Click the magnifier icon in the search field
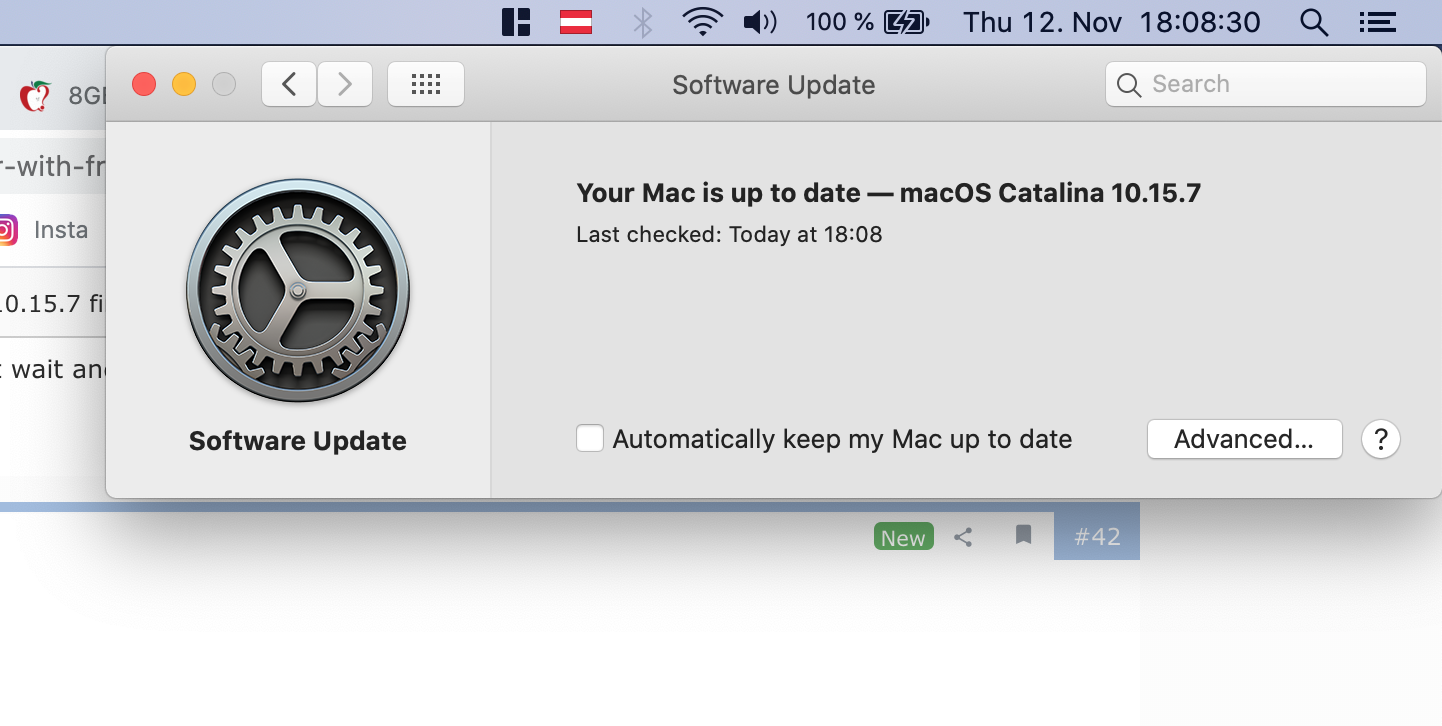The height and width of the screenshot is (726, 1442). tap(1129, 85)
